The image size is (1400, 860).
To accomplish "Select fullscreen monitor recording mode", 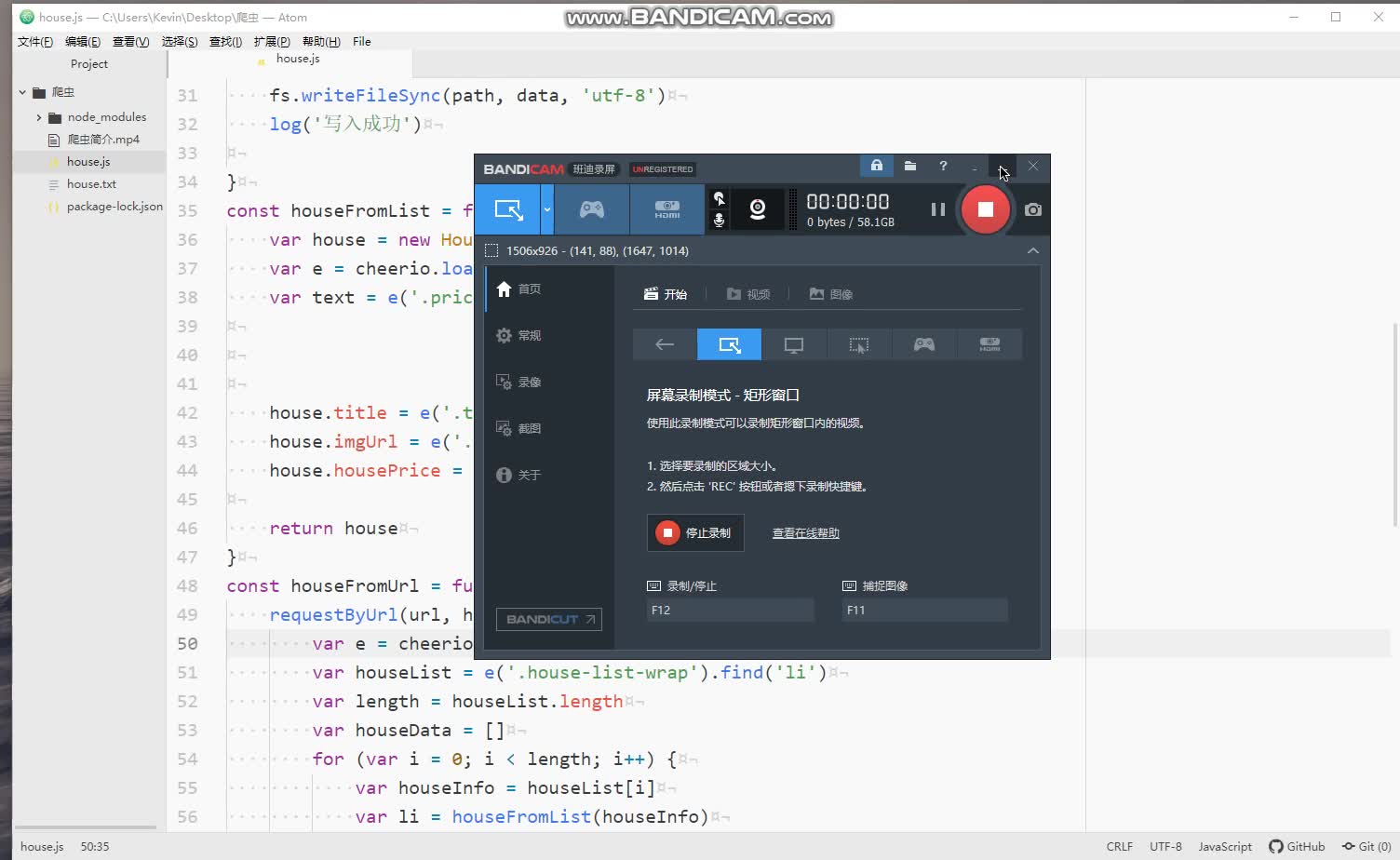I will [x=794, y=344].
